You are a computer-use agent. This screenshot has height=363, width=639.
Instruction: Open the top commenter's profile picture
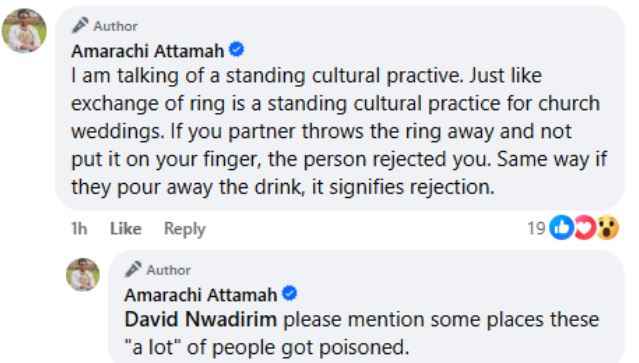tap(24, 31)
